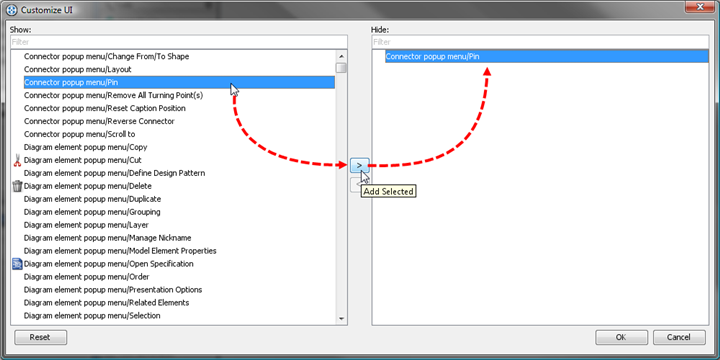The height and width of the screenshot is (360, 720).
Task: Select Diagram element popup menu/Define Design Pattern
Action: coord(114,173)
